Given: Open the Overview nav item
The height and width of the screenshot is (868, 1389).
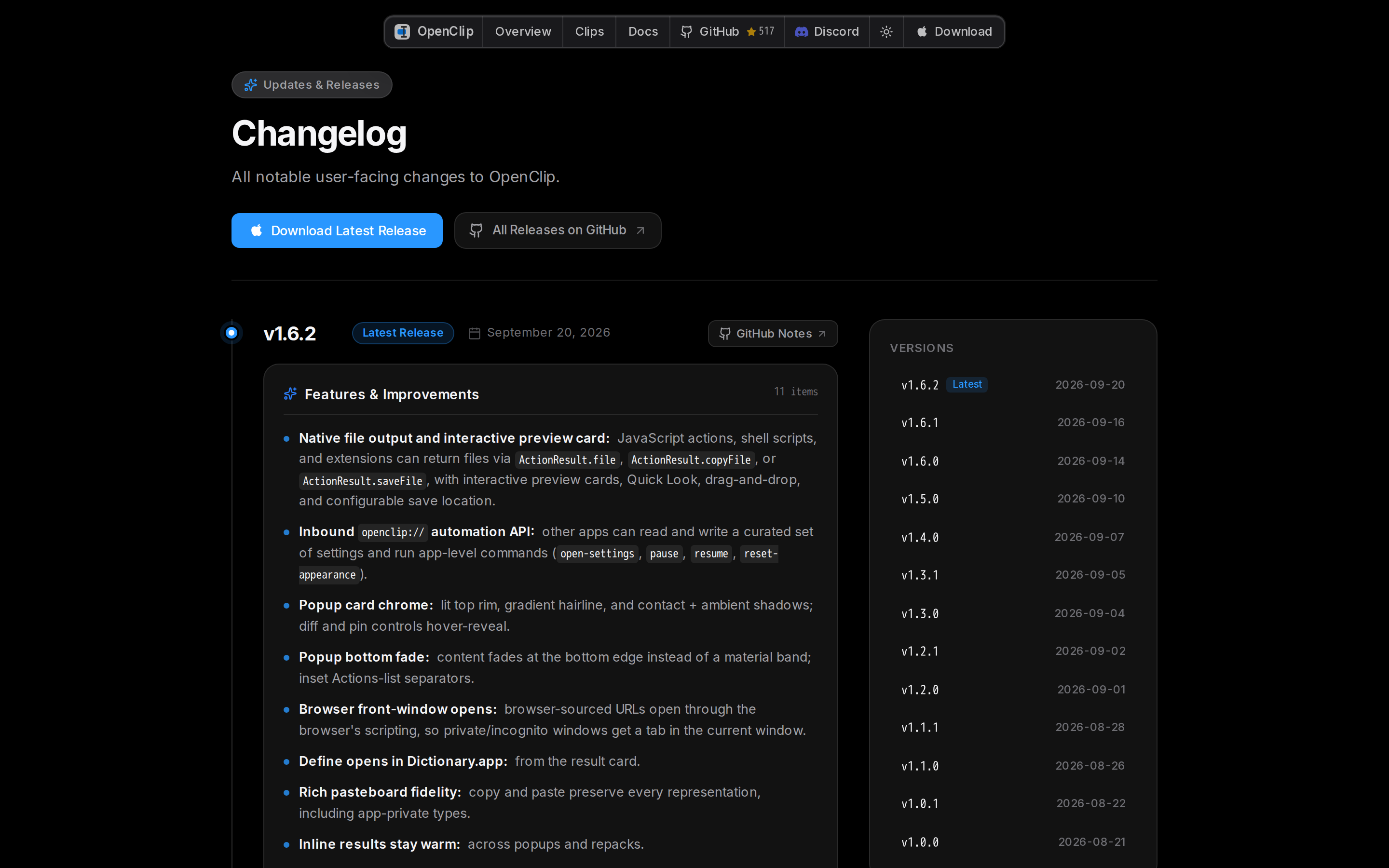Looking at the screenshot, I should tap(523, 31).
